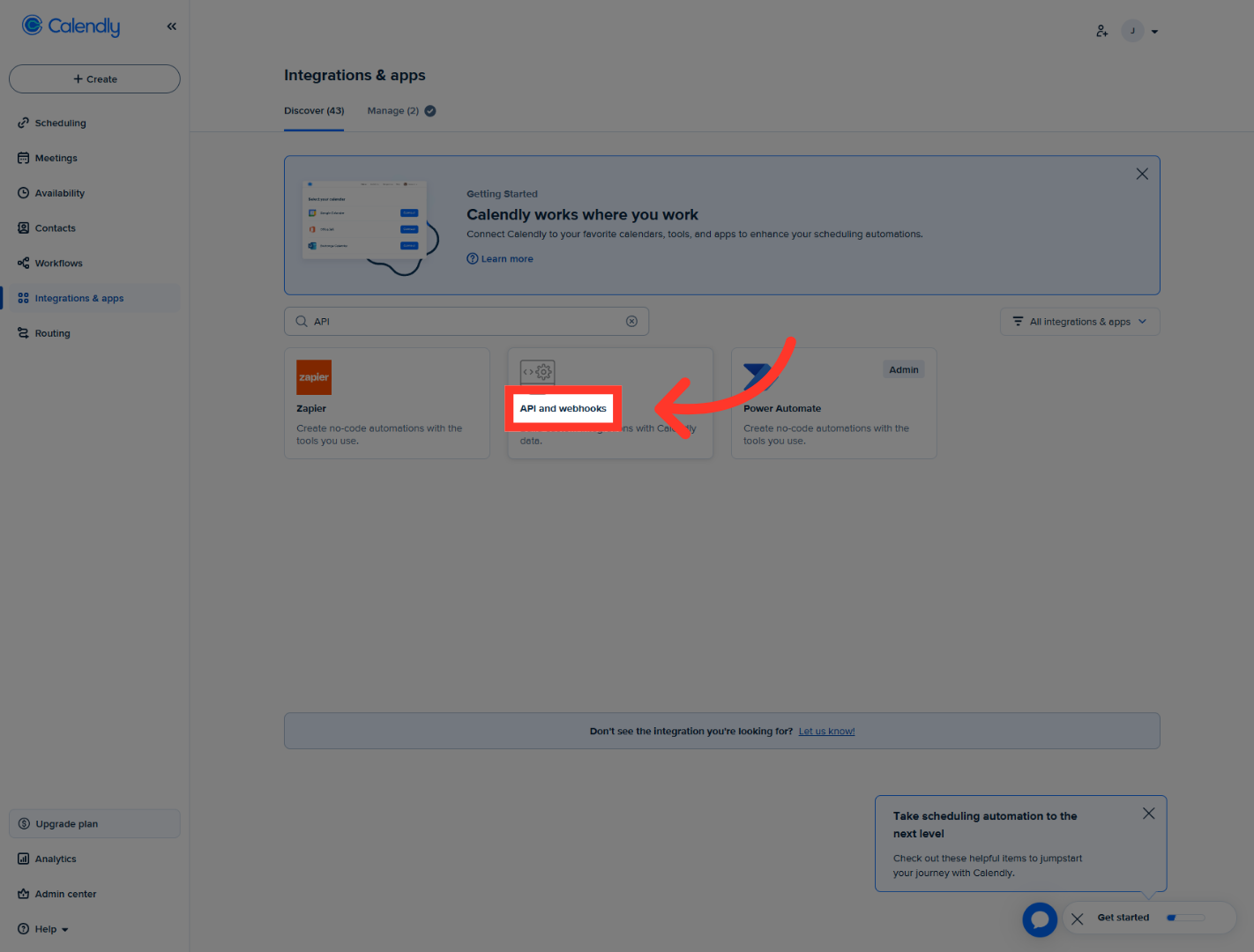1254x952 pixels.
Task: Dismiss the Get started widget
Action: [1078, 919]
